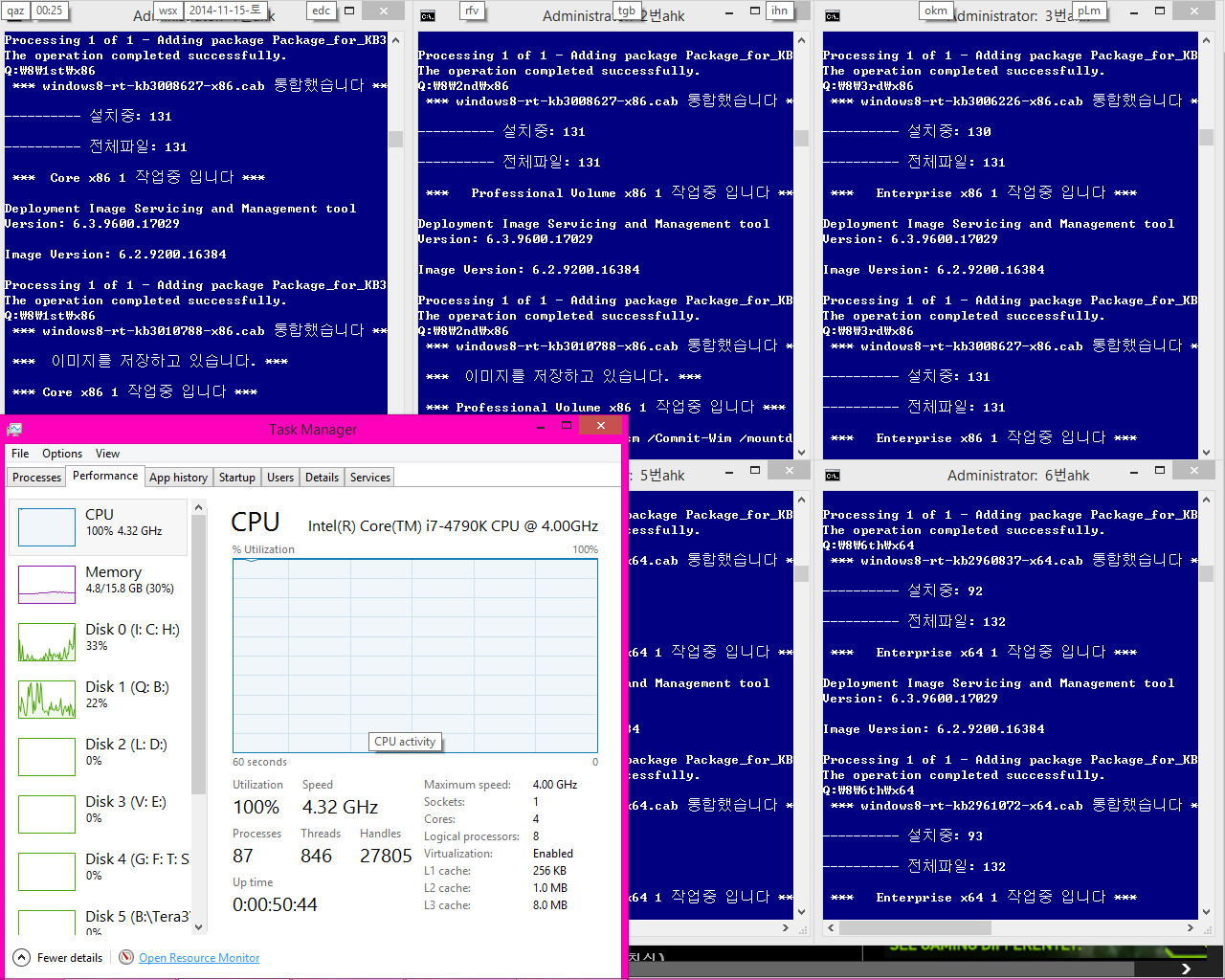The image size is (1225, 980).
Task: Click the Virtualization value 'Enabled'
Action: click(553, 854)
